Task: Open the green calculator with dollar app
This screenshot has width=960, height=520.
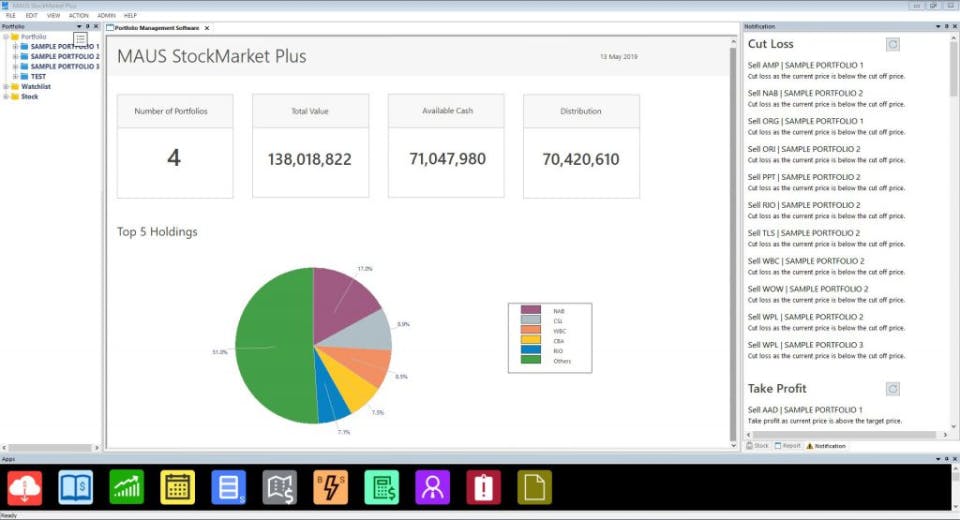Action: point(381,488)
